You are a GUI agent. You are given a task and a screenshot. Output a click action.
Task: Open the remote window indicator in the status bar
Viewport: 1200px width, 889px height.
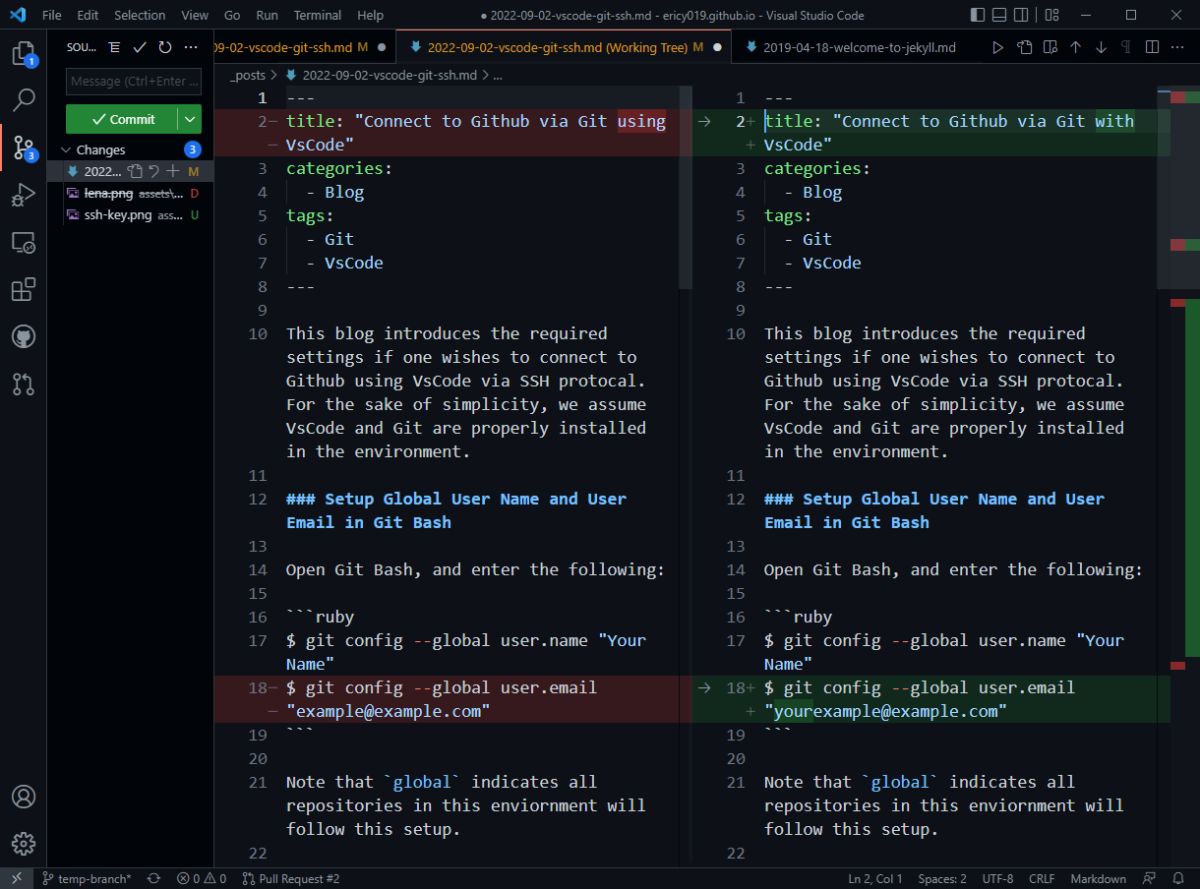pos(16,879)
